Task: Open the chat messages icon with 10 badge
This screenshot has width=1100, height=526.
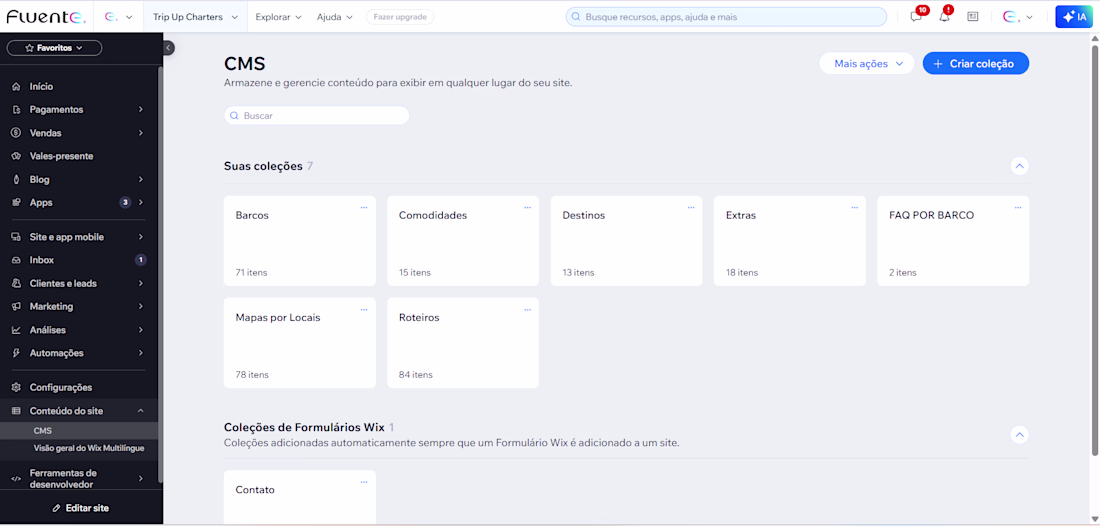Action: pos(916,16)
